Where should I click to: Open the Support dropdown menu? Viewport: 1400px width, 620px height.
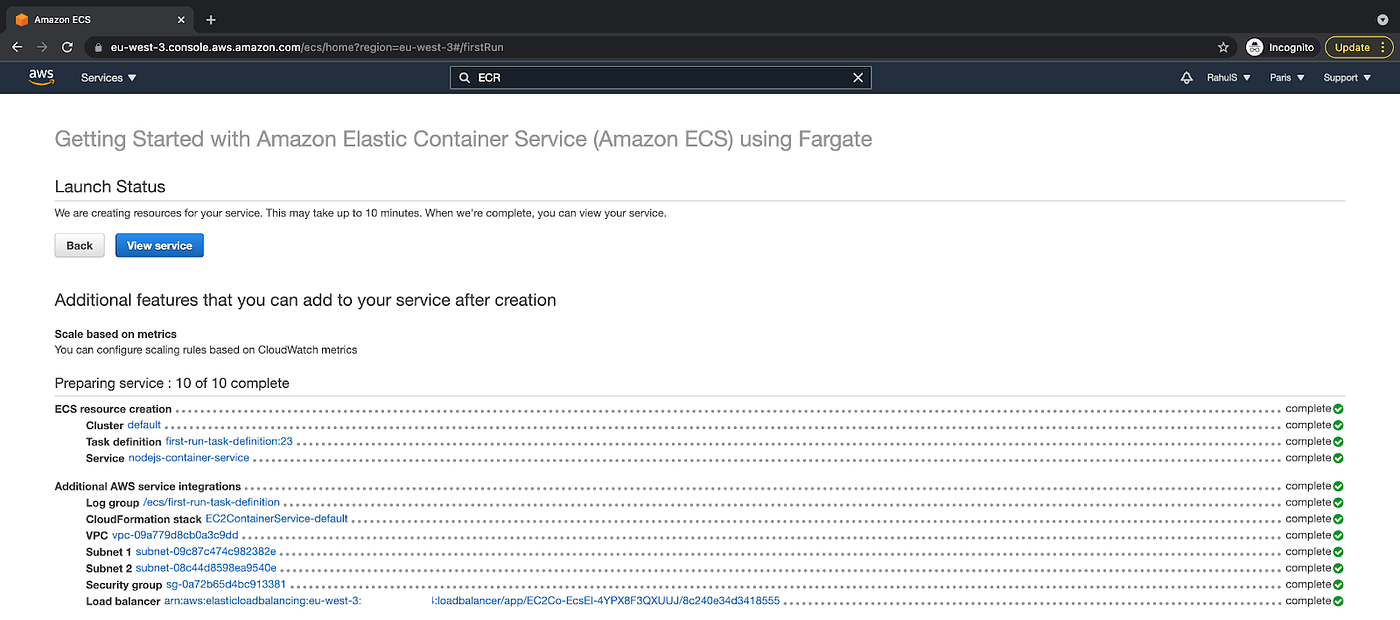pyautogui.click(x=1346, y=78)
